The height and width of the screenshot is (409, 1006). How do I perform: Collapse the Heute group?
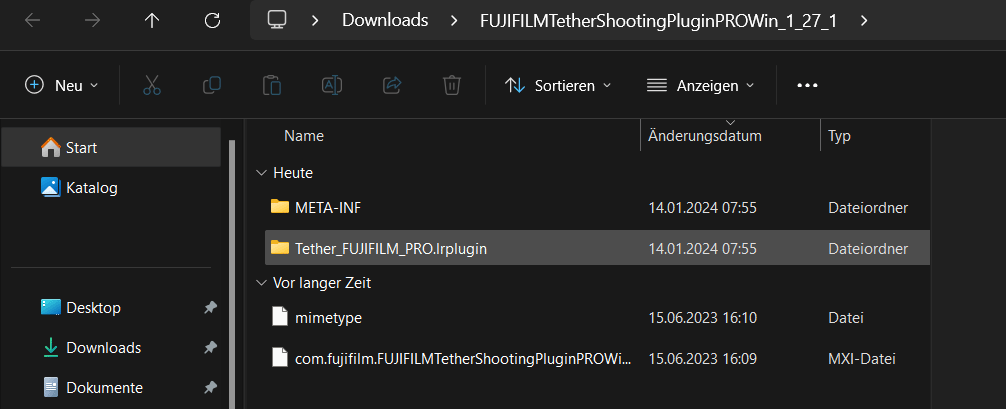coord(262,173)
